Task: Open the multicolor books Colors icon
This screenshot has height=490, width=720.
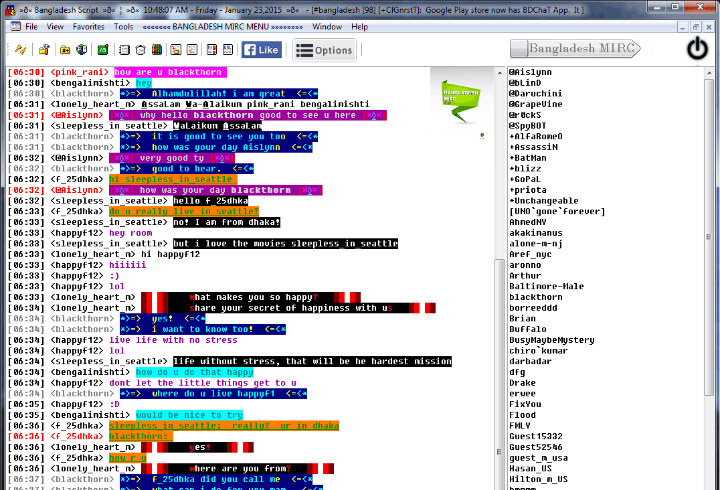Action: coord(157,50)
